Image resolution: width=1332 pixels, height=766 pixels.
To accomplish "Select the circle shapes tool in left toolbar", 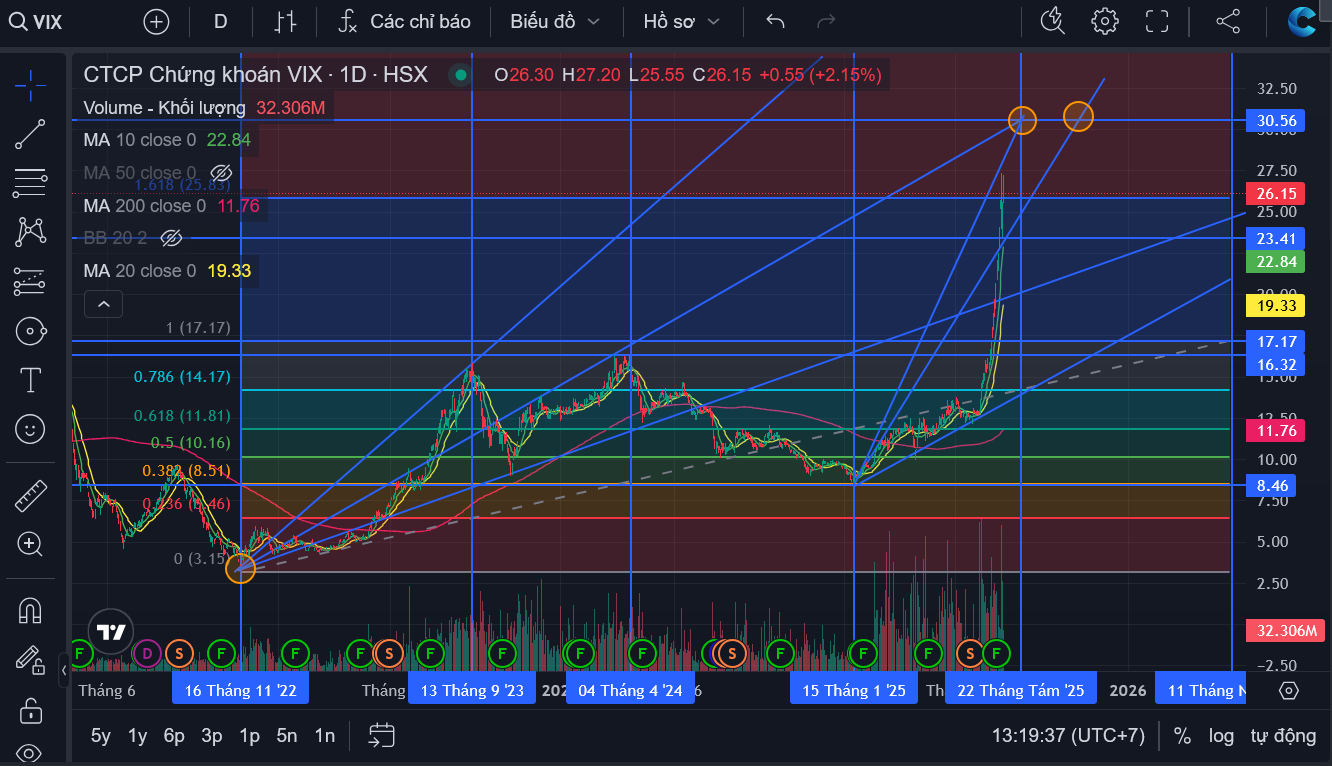I will pos(31,331).
